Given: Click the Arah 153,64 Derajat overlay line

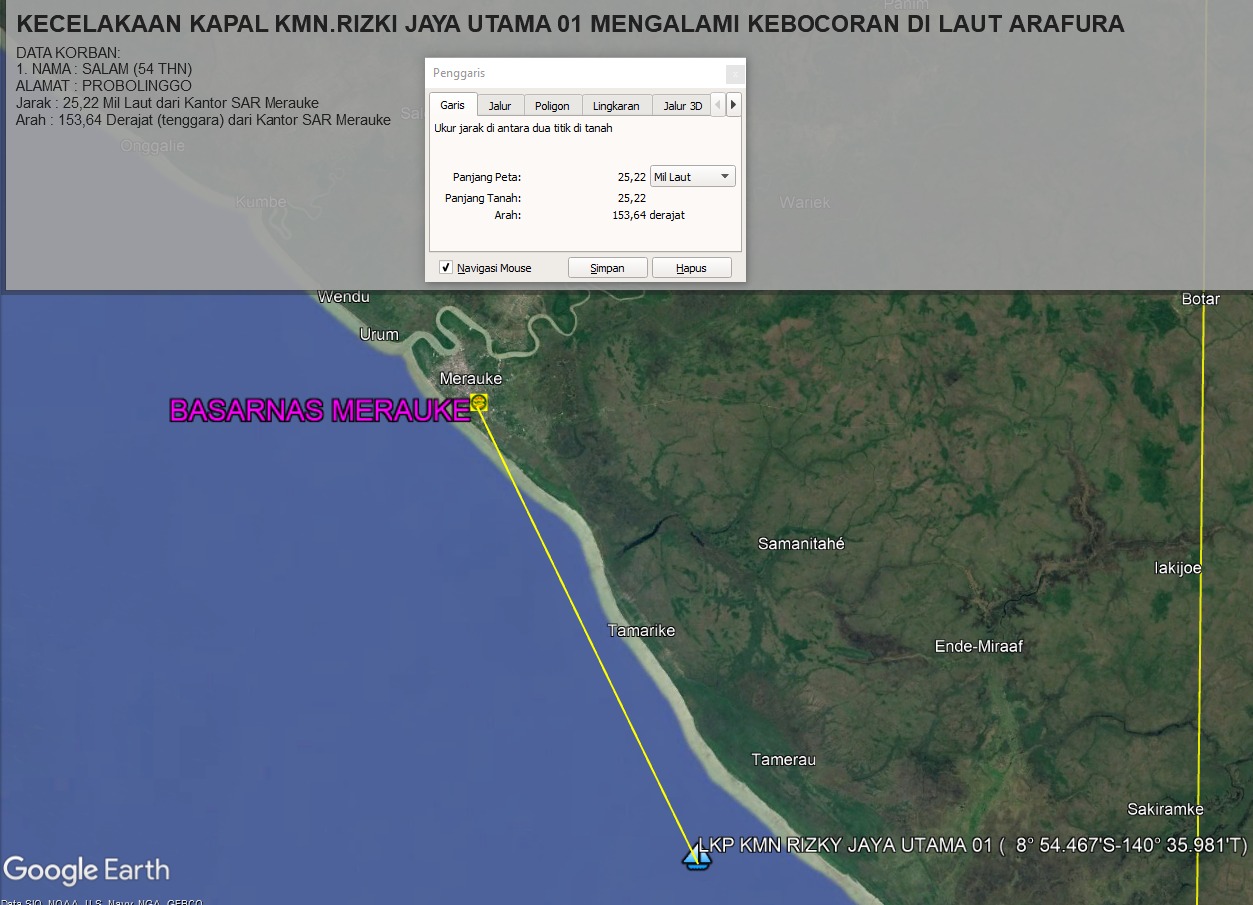Looking at the screenshot, I should (204, 120).
